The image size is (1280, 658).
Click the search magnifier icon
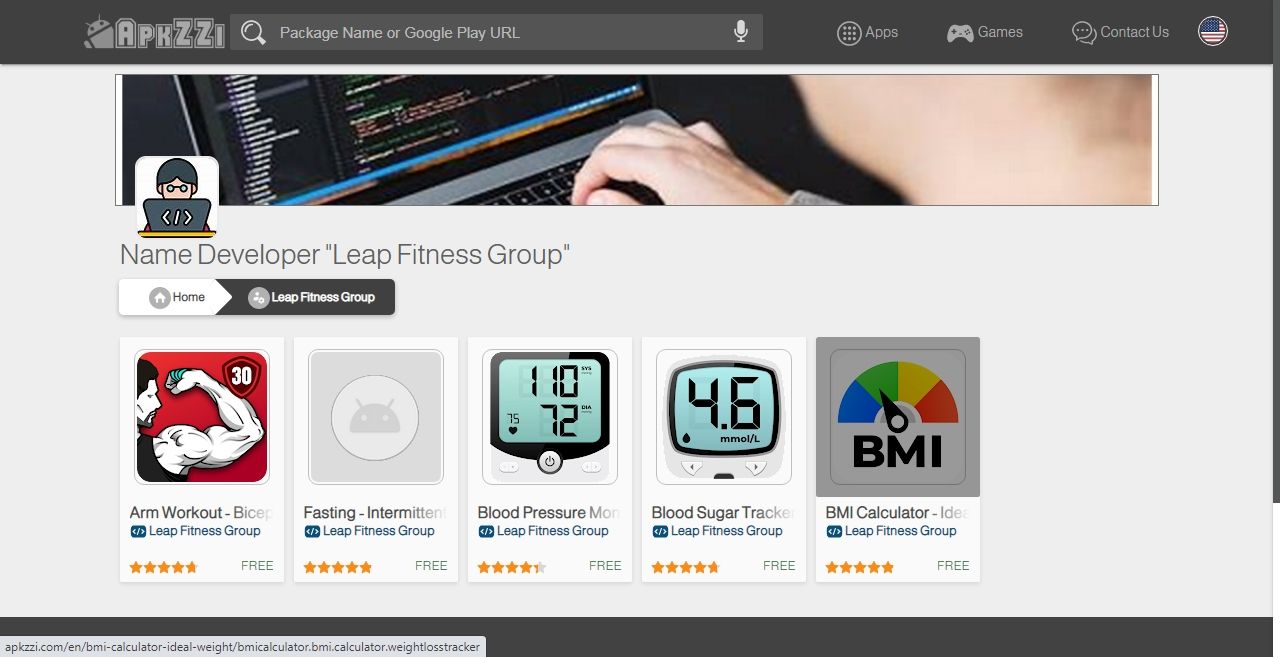254,32
